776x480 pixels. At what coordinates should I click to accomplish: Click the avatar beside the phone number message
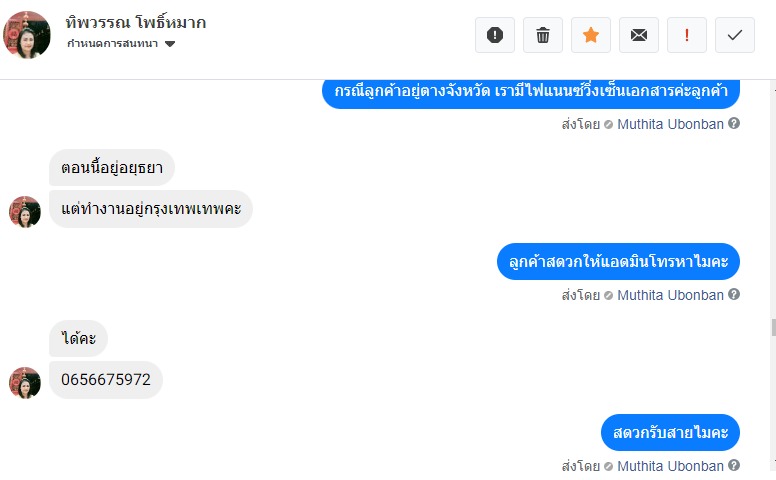[25, 383]
